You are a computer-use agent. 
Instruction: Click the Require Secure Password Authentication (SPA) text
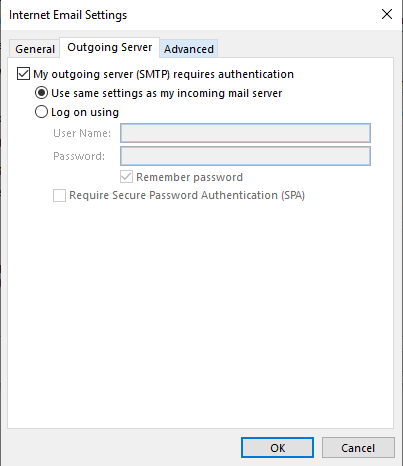coord(187,195)
